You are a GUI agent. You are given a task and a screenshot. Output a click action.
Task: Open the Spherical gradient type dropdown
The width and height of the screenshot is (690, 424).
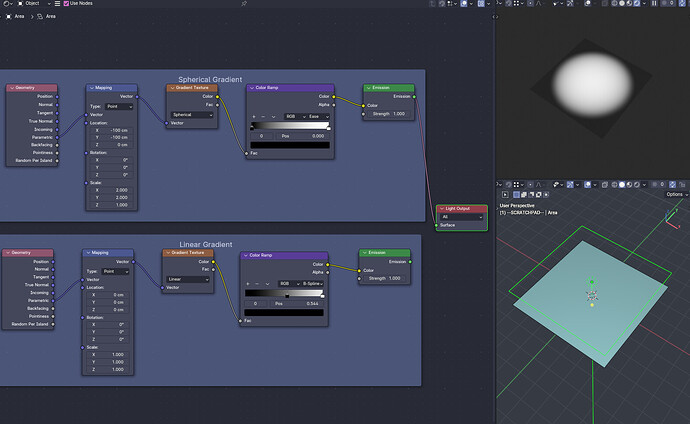(192, 115)
